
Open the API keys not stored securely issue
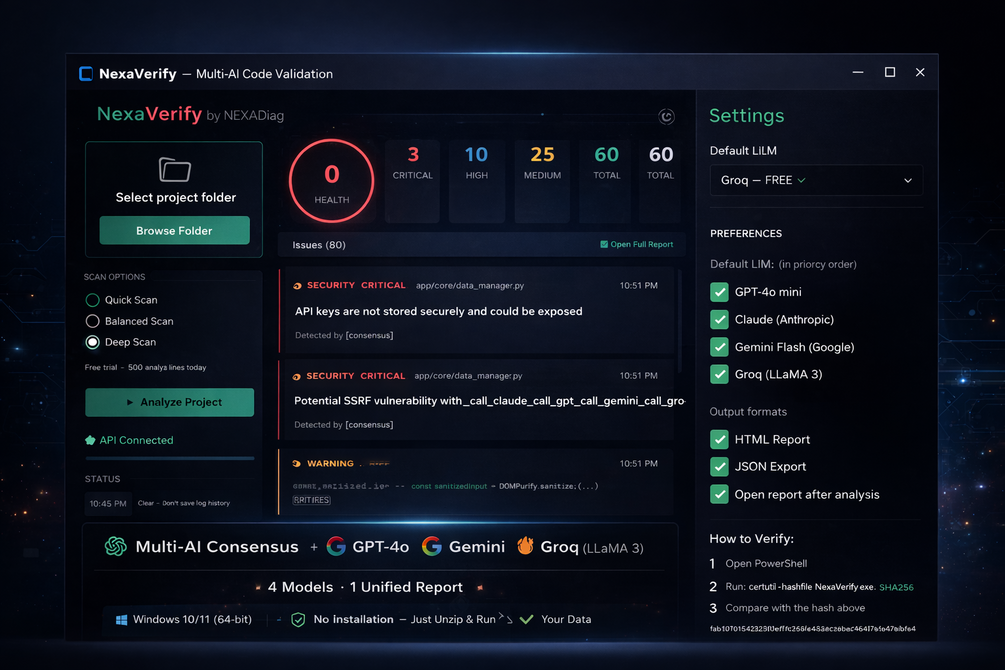[x=476, y=310]
